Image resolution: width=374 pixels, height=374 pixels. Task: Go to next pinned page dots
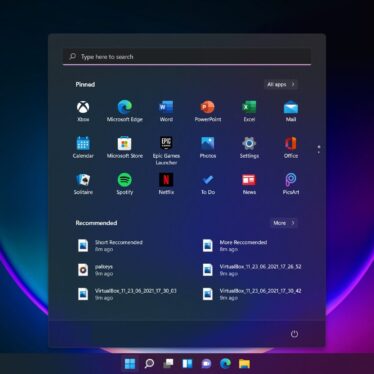319,149
